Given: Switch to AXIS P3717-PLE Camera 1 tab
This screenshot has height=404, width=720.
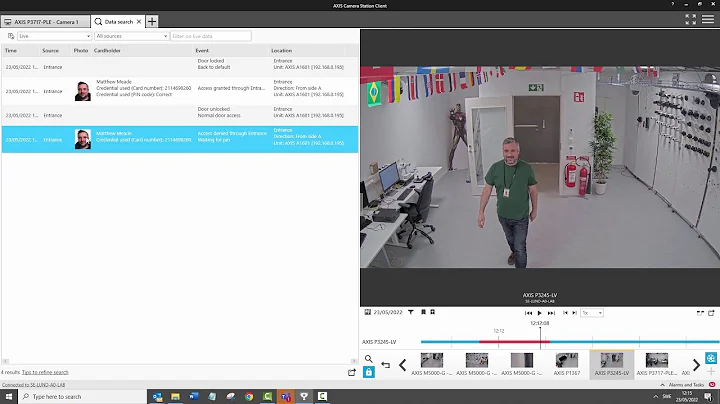Looking at the screenshot, I should [45, 22].
